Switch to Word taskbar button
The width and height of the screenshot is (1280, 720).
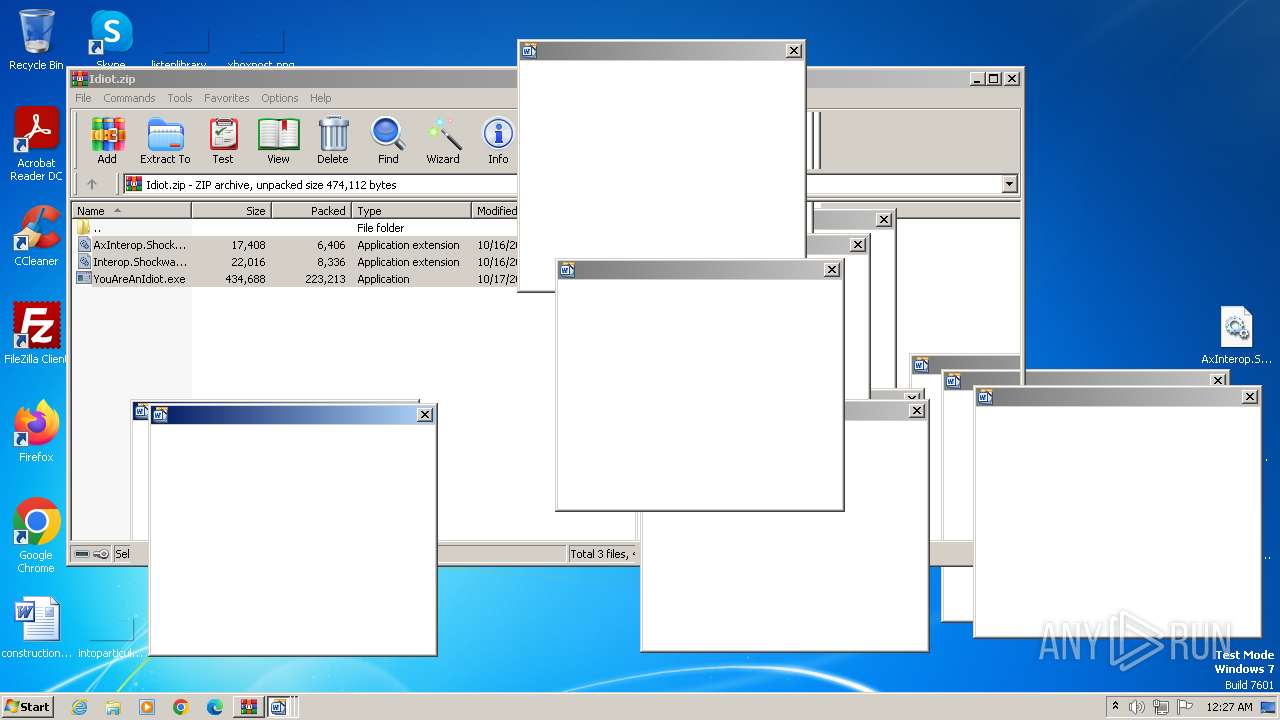279,707
